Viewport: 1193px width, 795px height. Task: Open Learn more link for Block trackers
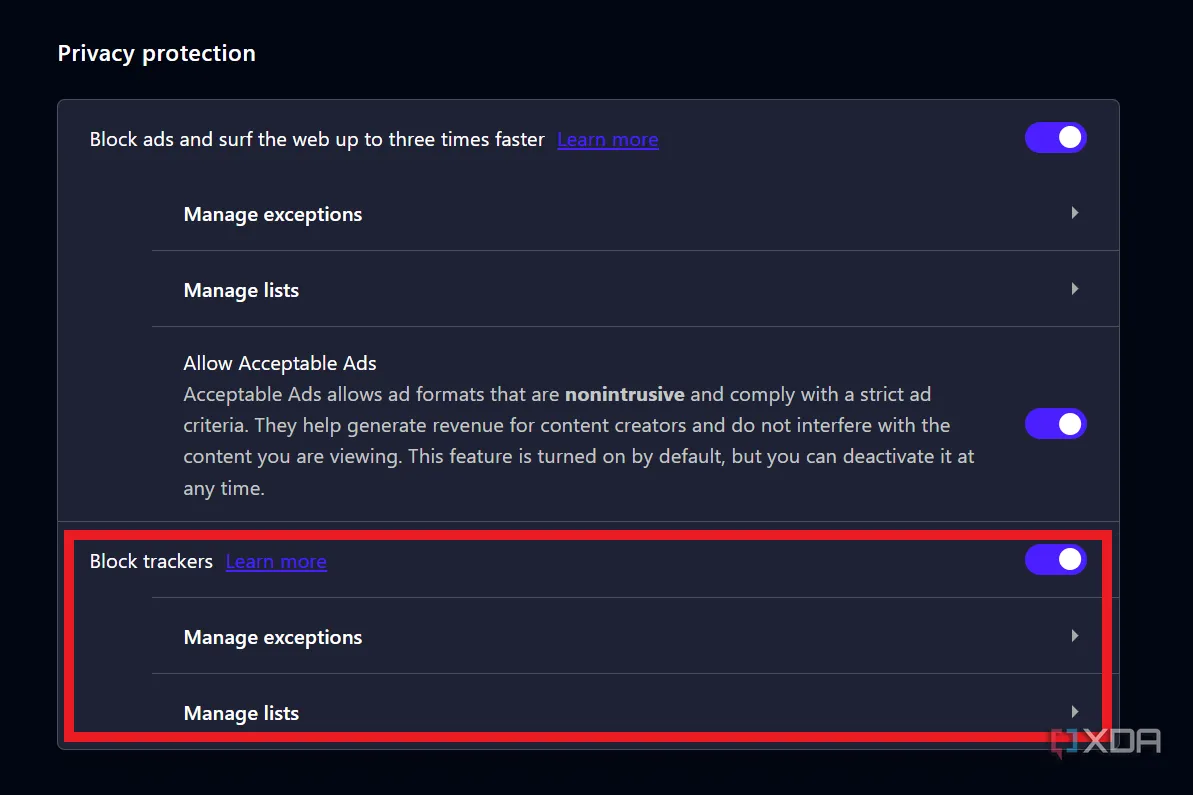276,562
